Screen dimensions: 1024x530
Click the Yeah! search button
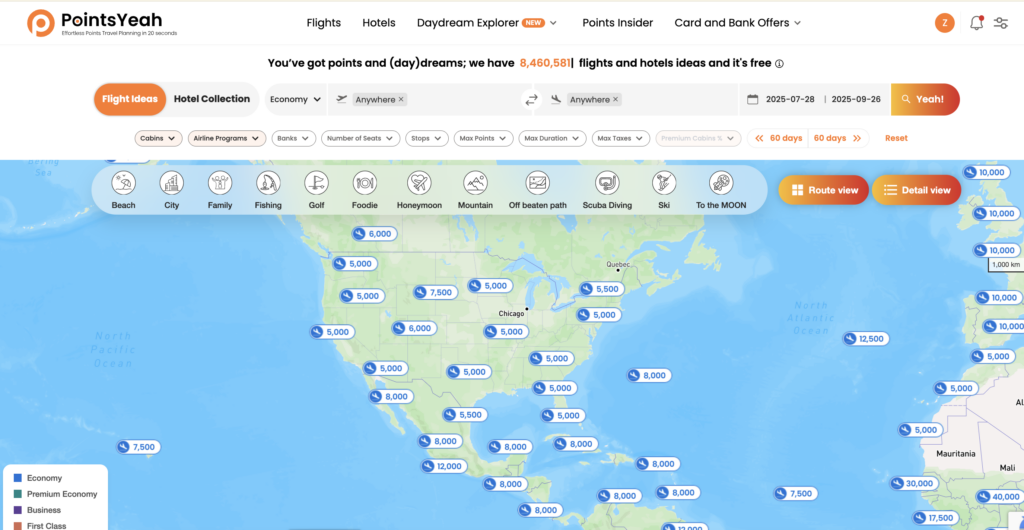(925, 99)
